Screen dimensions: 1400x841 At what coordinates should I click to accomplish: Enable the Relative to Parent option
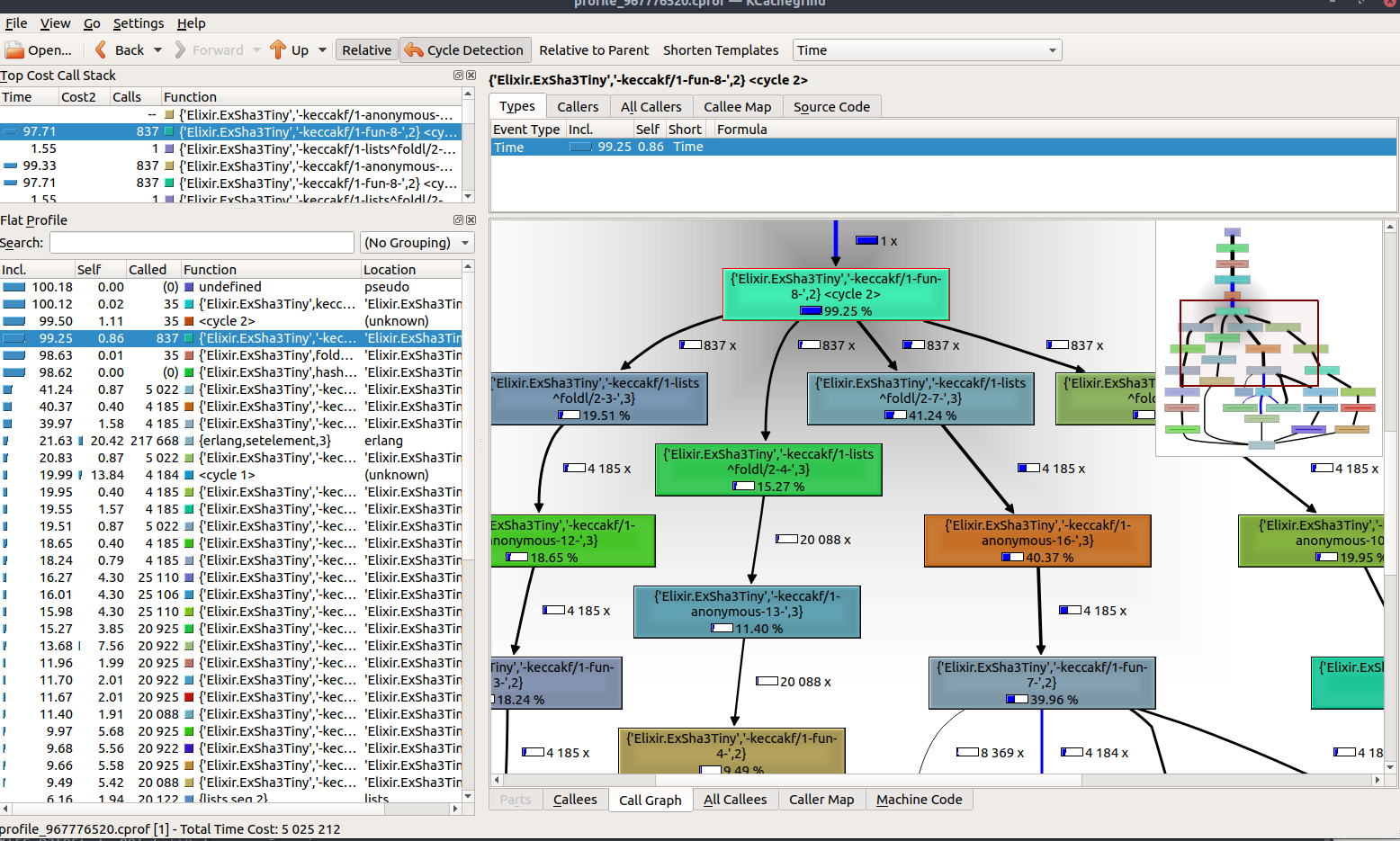pyautogui.click(x=593, y=50)
